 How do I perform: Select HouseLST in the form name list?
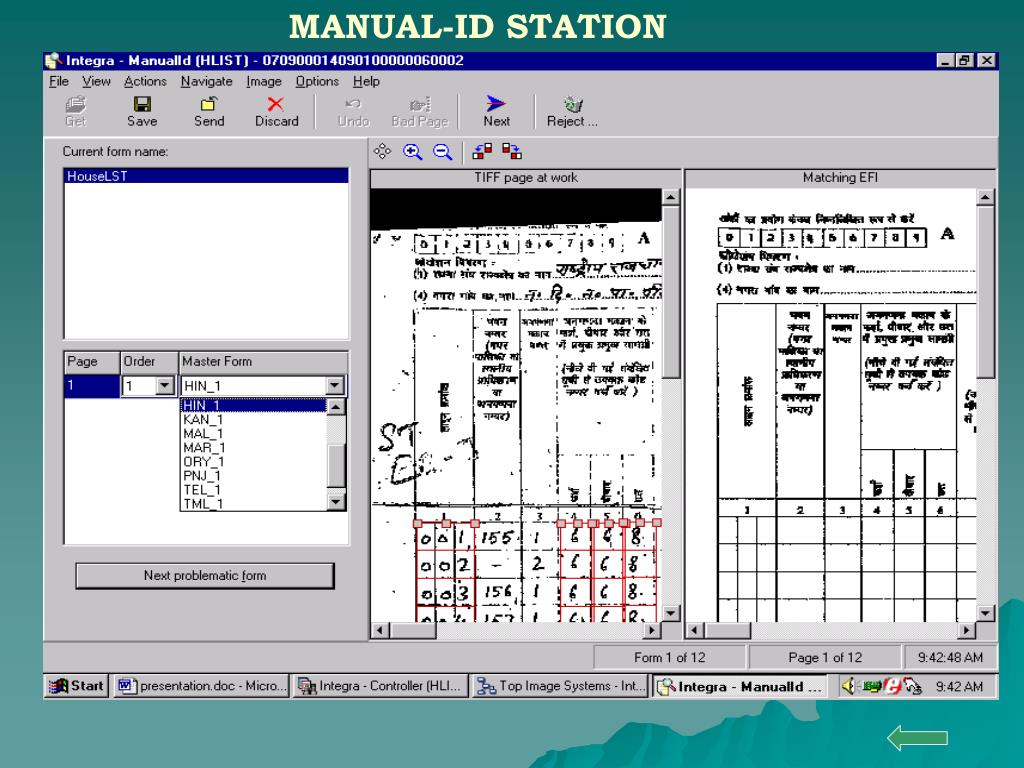click(x=206, y=176)
